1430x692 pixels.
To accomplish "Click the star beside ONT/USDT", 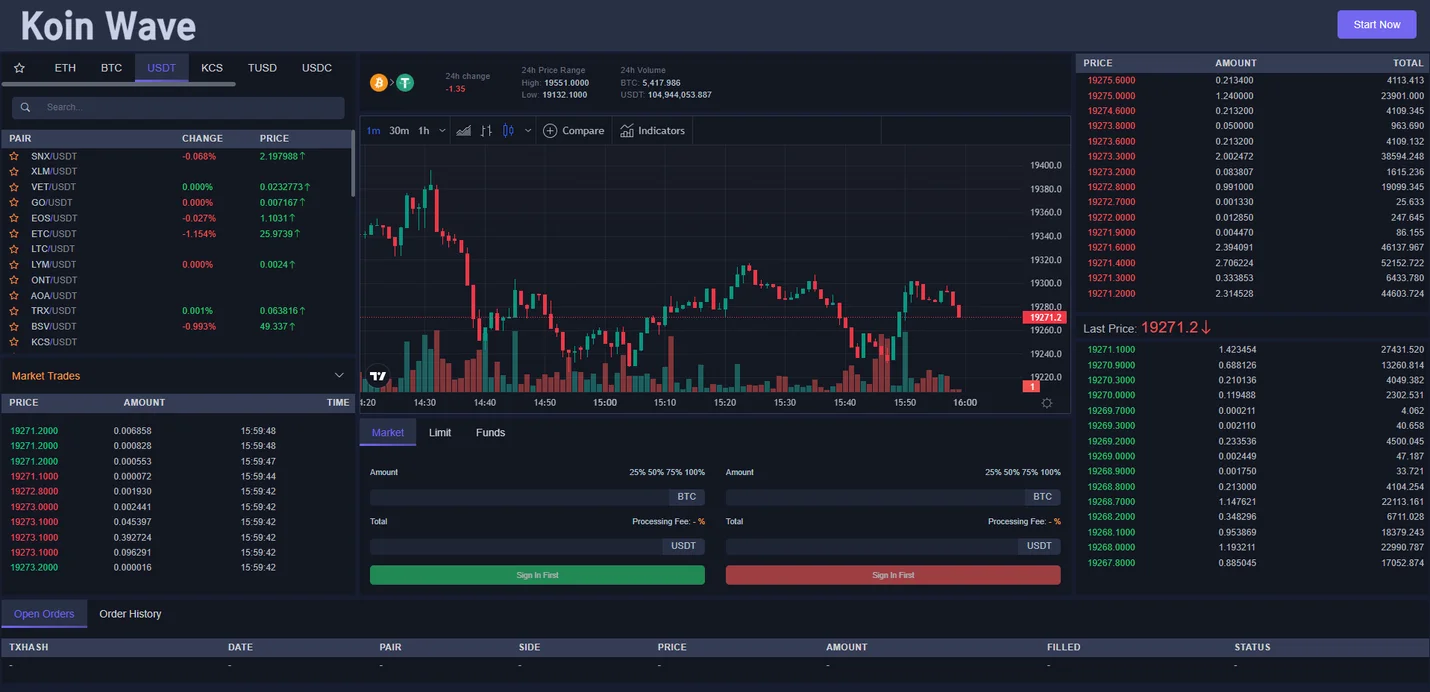I will point(14,280).
